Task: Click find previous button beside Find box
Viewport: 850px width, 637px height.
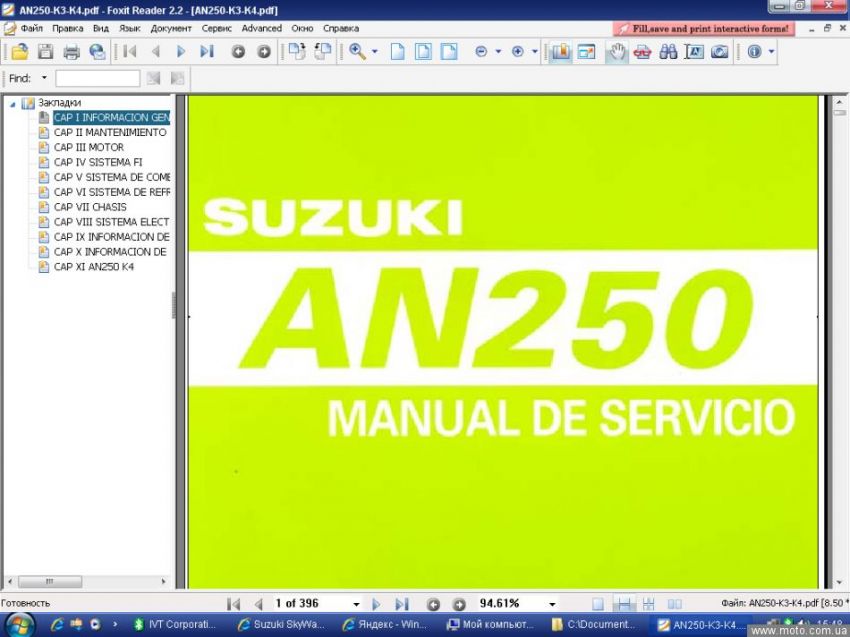Action: click(x=154, y=78)
